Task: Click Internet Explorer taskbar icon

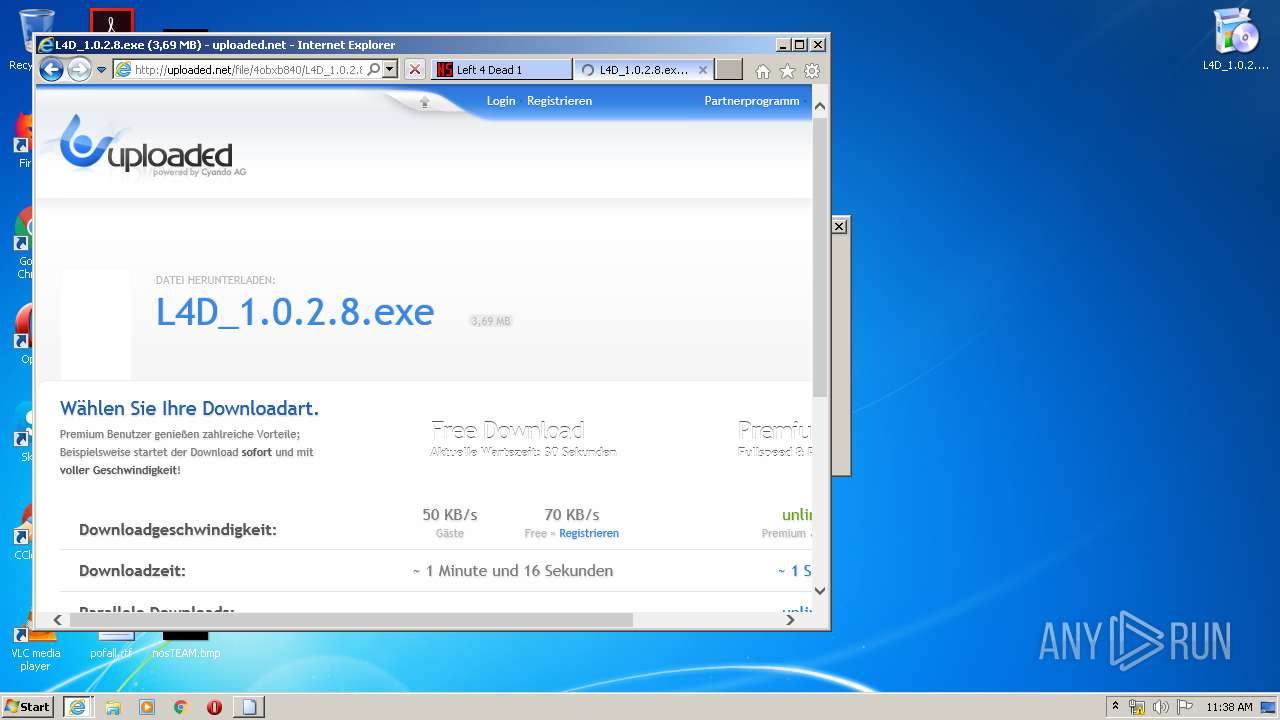Action: (x=77, y=706)
